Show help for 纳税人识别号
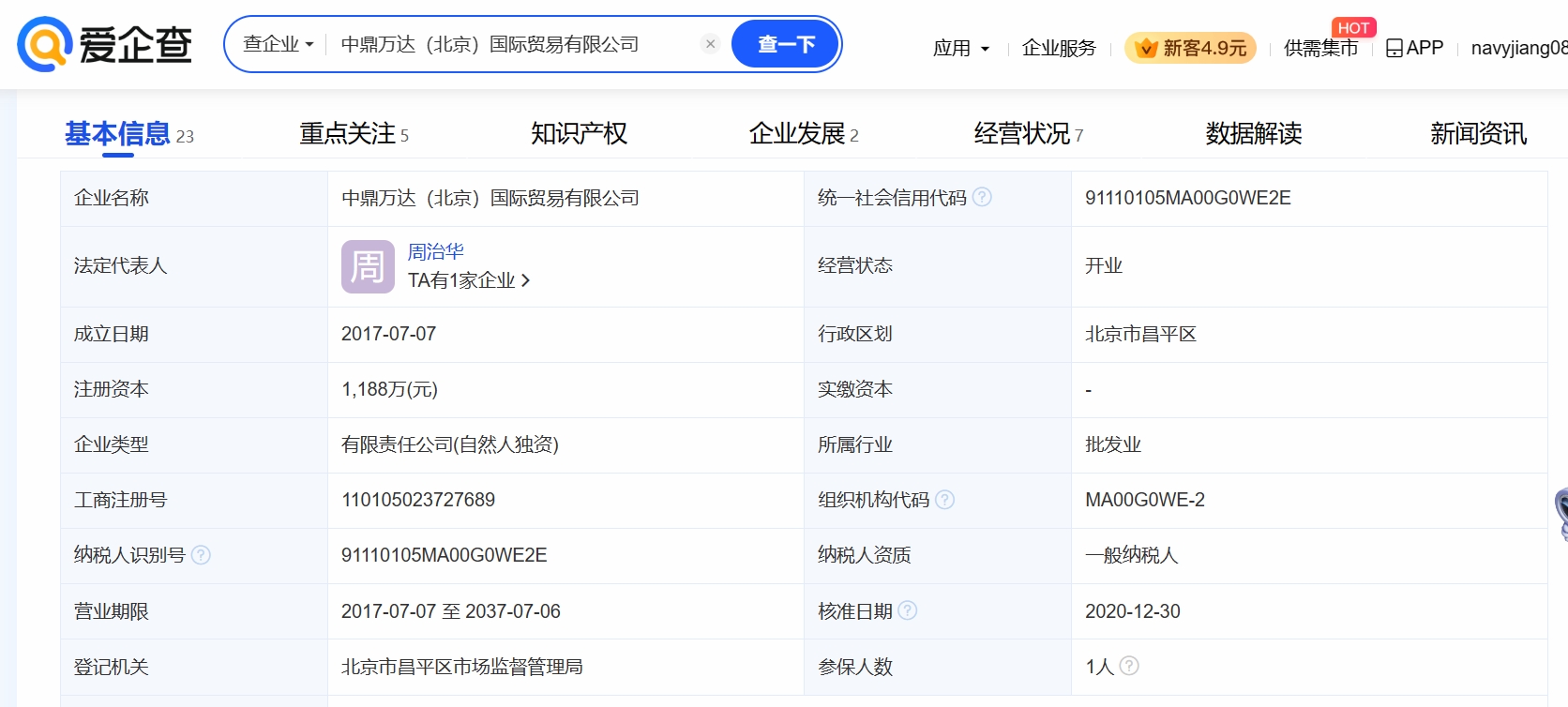 tap(201, 555)
